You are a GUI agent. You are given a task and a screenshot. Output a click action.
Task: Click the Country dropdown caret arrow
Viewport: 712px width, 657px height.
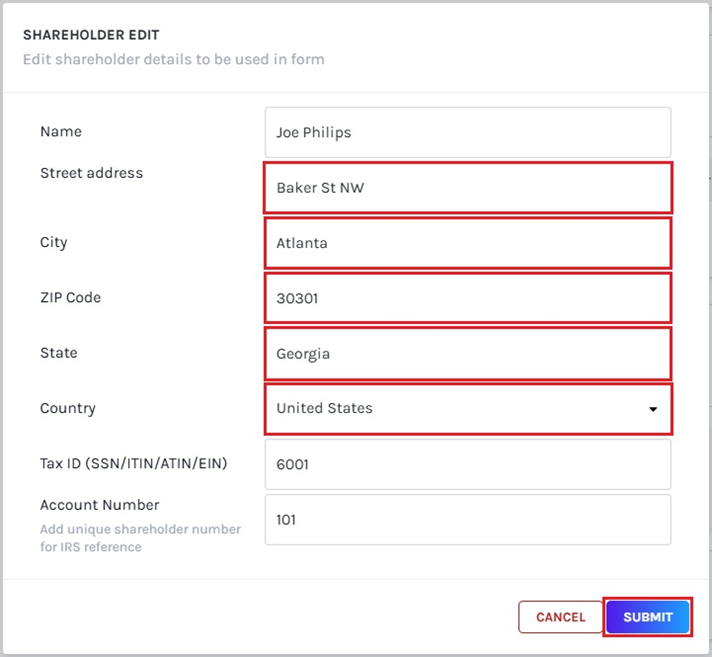point(653,409)
